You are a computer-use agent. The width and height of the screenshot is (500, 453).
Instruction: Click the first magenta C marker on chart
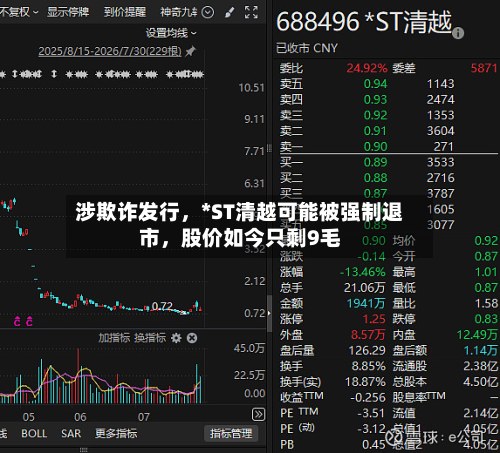(x=17, y=321)
